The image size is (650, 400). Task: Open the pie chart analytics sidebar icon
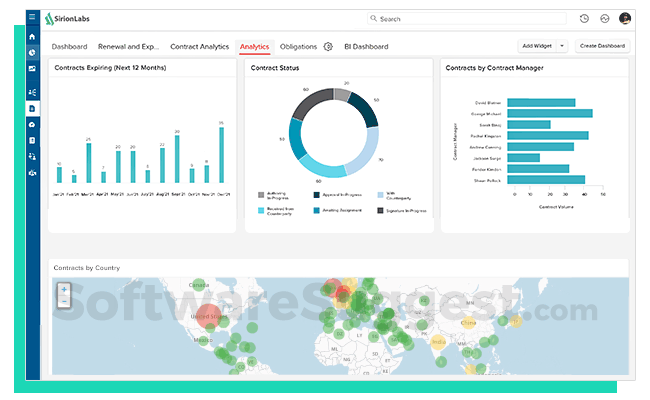[x=32, y=53]
